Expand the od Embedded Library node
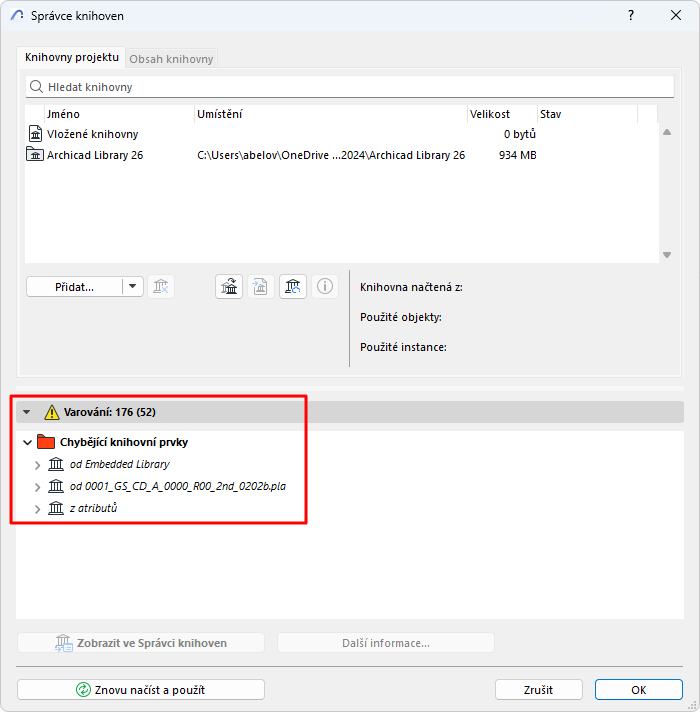The width and height of the screenshot is (700, 712). point(38,465)
